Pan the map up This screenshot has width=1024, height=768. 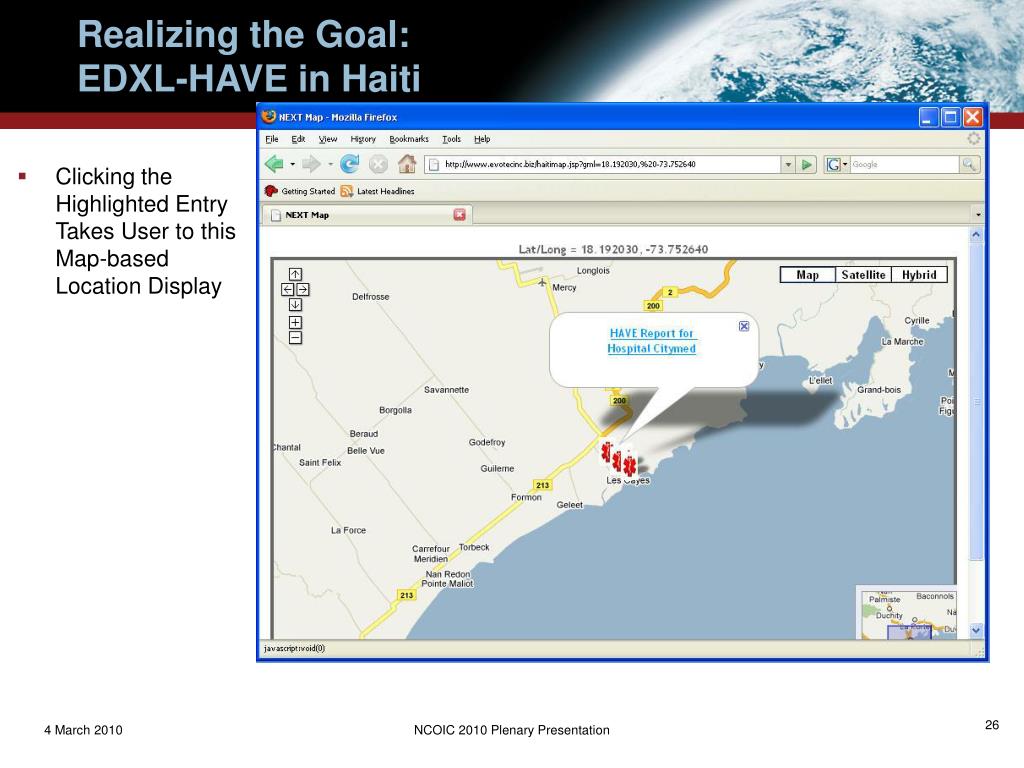tap(295, 274)
